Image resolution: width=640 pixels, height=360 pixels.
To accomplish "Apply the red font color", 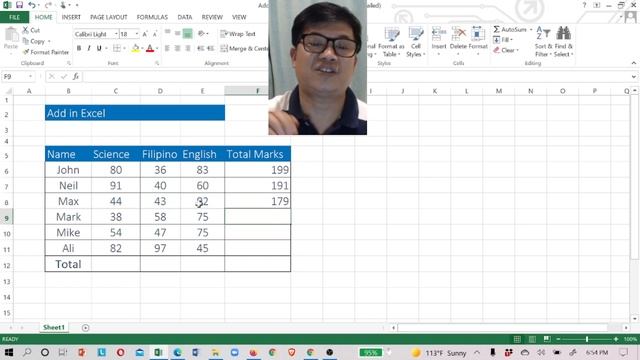I will 150,49.
